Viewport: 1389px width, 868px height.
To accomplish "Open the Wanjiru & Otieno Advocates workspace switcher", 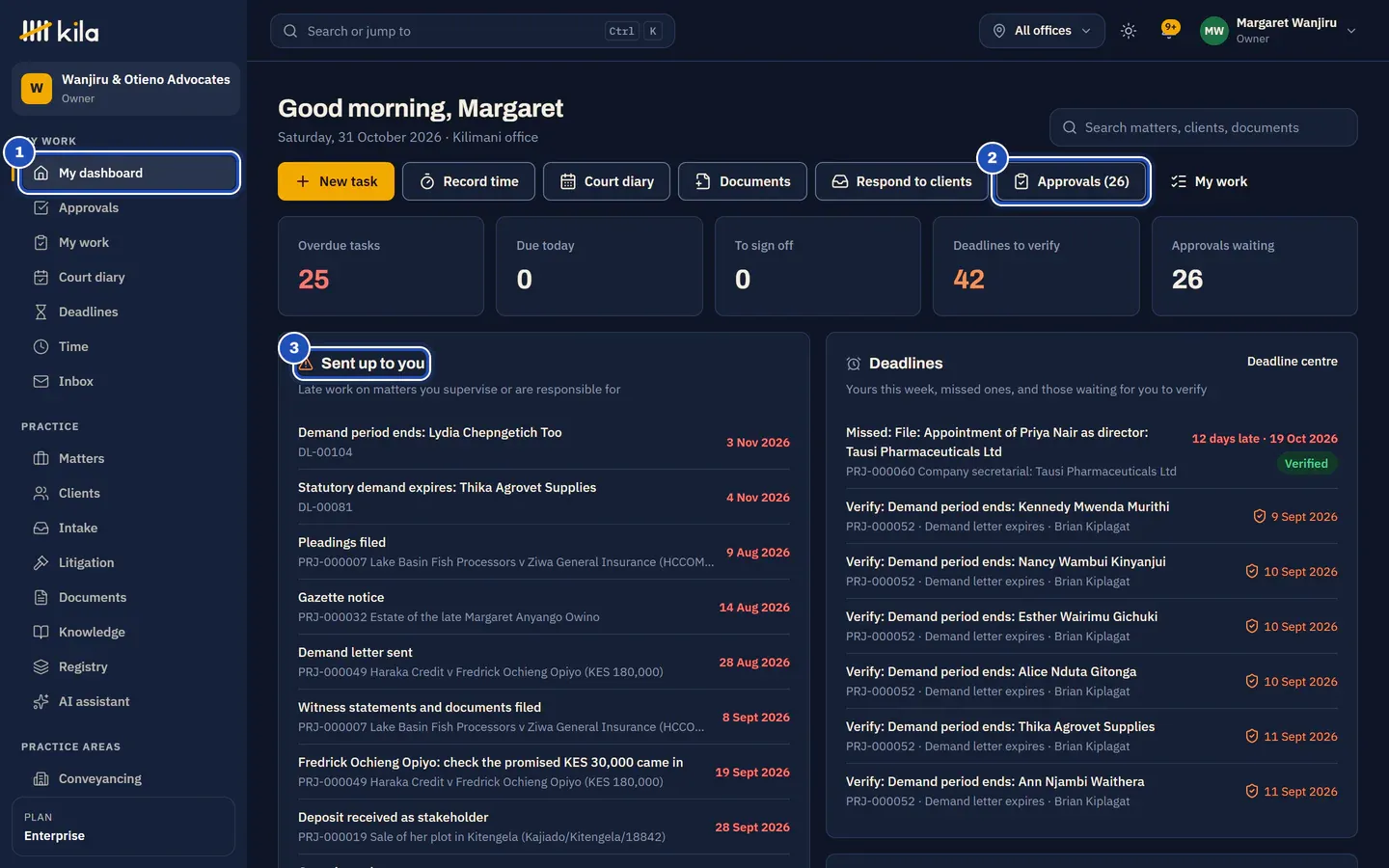I will [x=125, y=89].
